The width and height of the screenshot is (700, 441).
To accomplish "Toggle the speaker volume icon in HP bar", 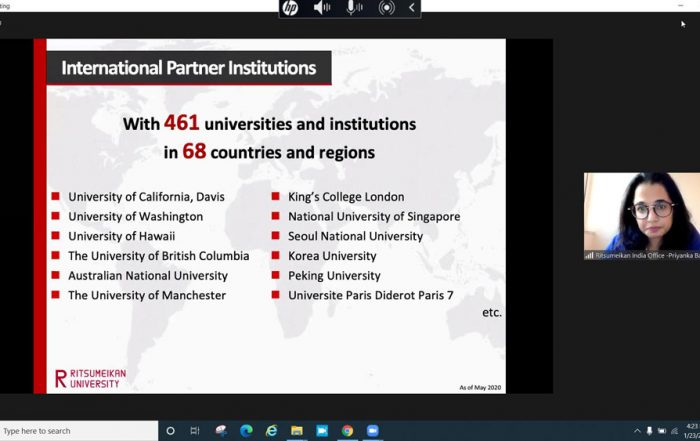I will pos(322,8).
